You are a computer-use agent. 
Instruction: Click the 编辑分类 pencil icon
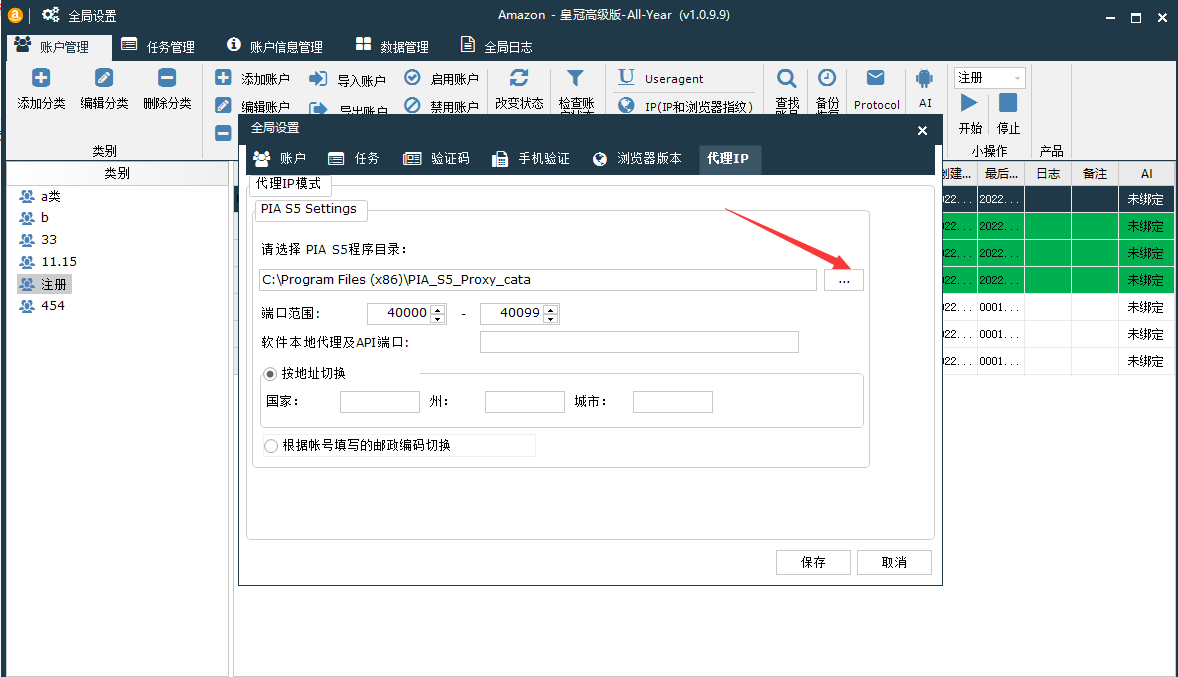point(104,78)
